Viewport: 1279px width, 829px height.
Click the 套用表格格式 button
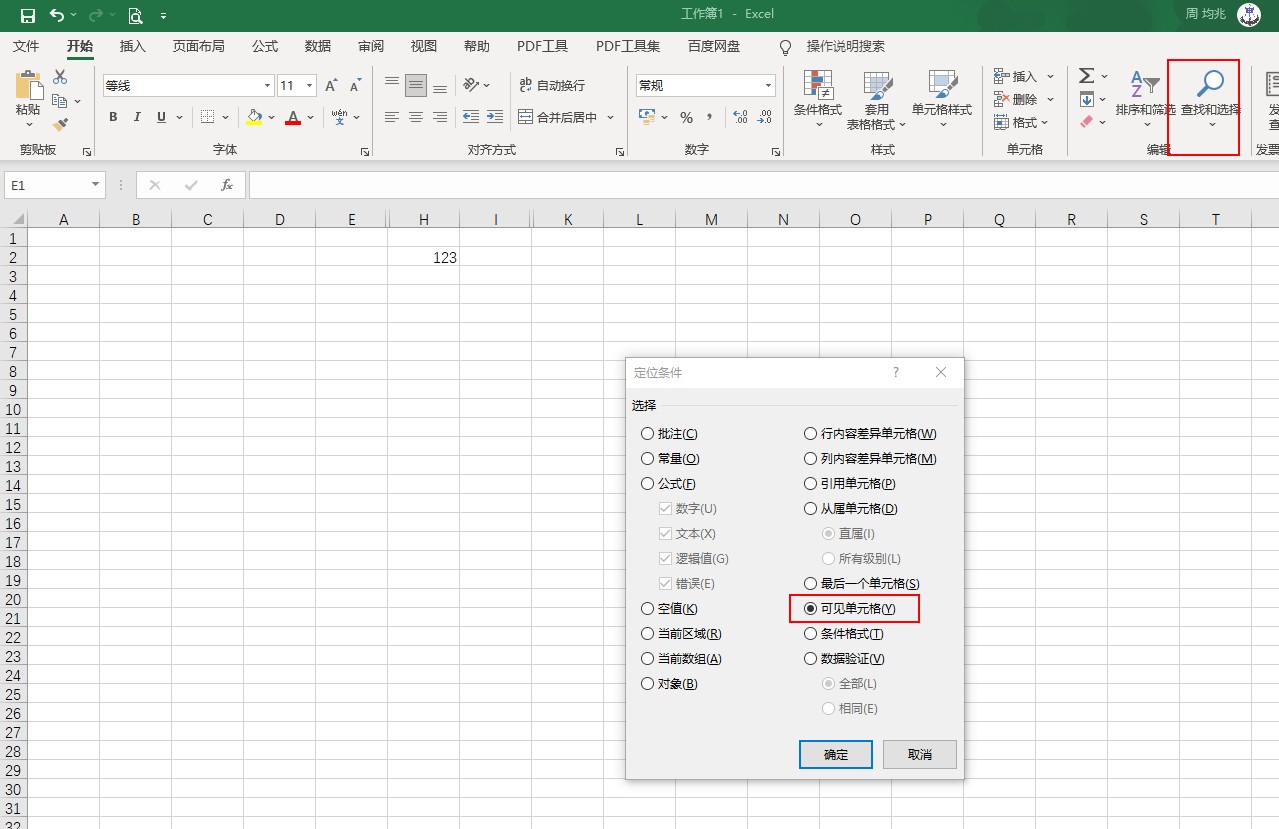[877, 99]
